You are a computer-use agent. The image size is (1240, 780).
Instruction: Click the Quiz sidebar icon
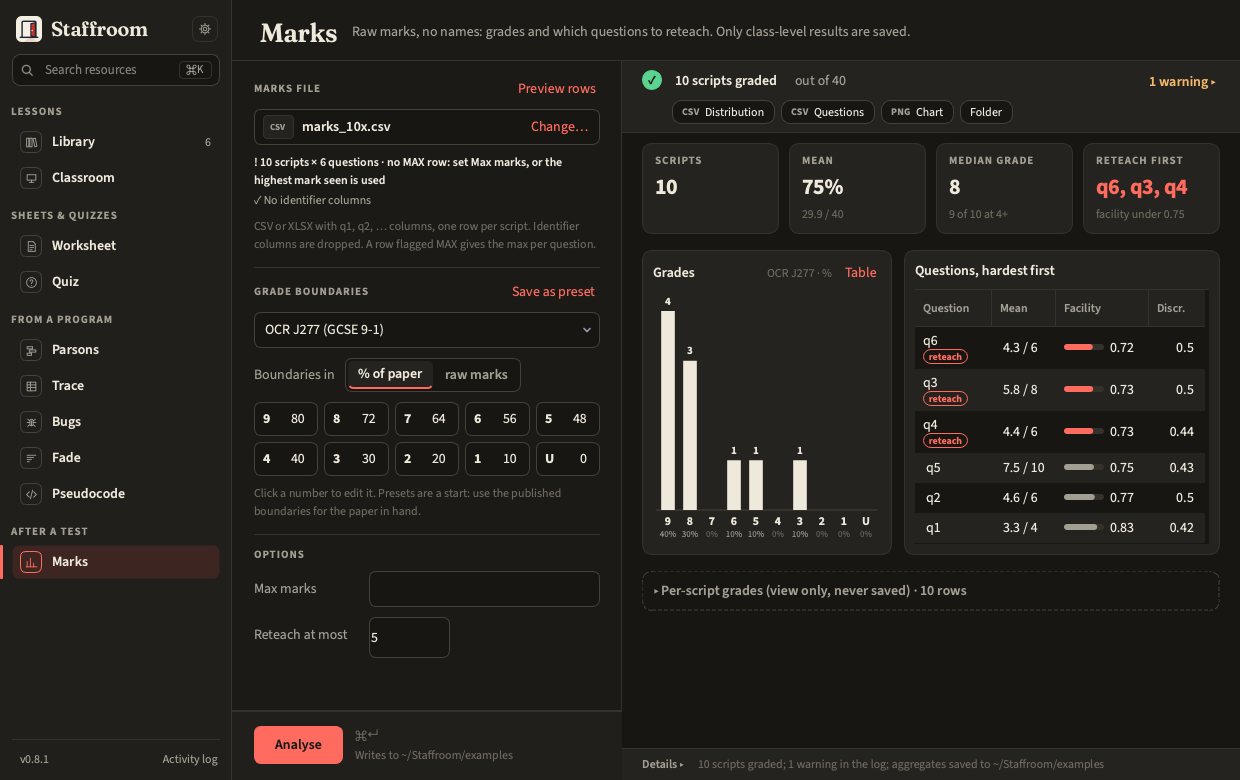[x=31, y=282]
